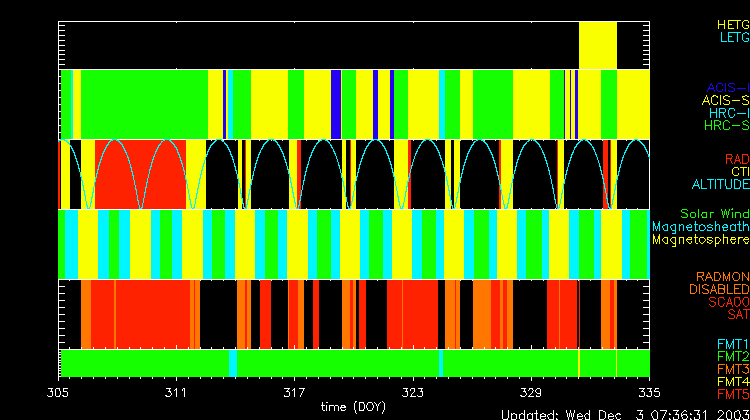Select the HRC-S legend label
Image resolution: width=750 pixels, height=420 pixels.
click(x=726, y=126)
